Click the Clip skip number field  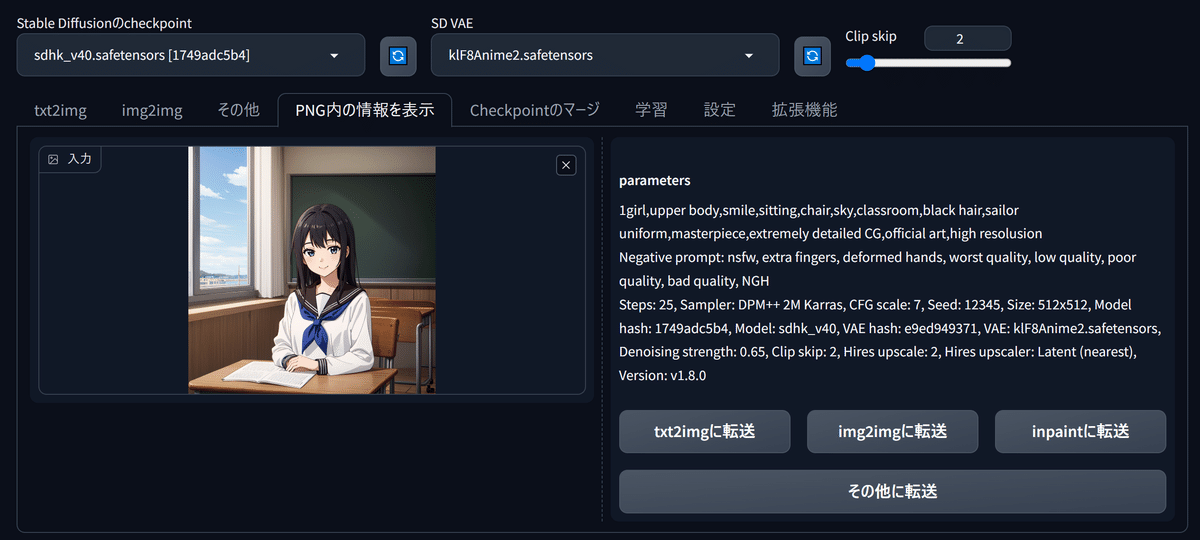967,38
